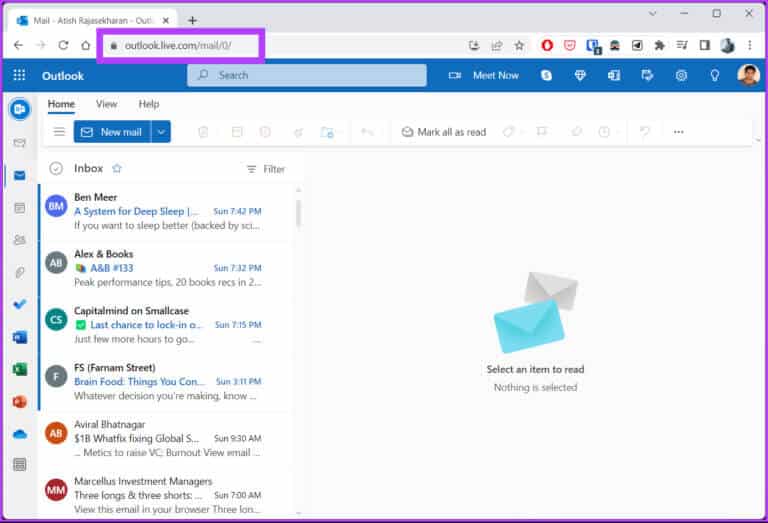Reload the page in the browser

coord(63,46)
